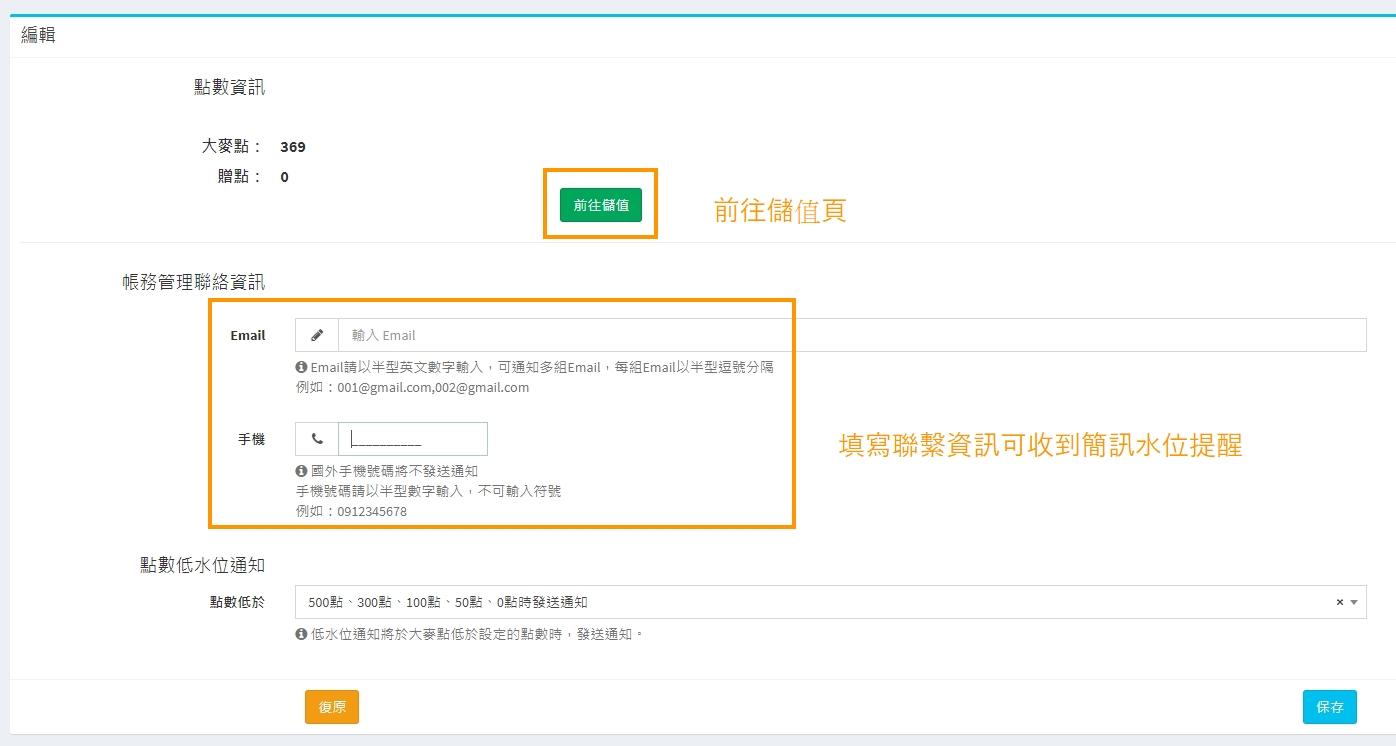Click the orange 復原 button

pyautogui.click(x=332, y=707)
